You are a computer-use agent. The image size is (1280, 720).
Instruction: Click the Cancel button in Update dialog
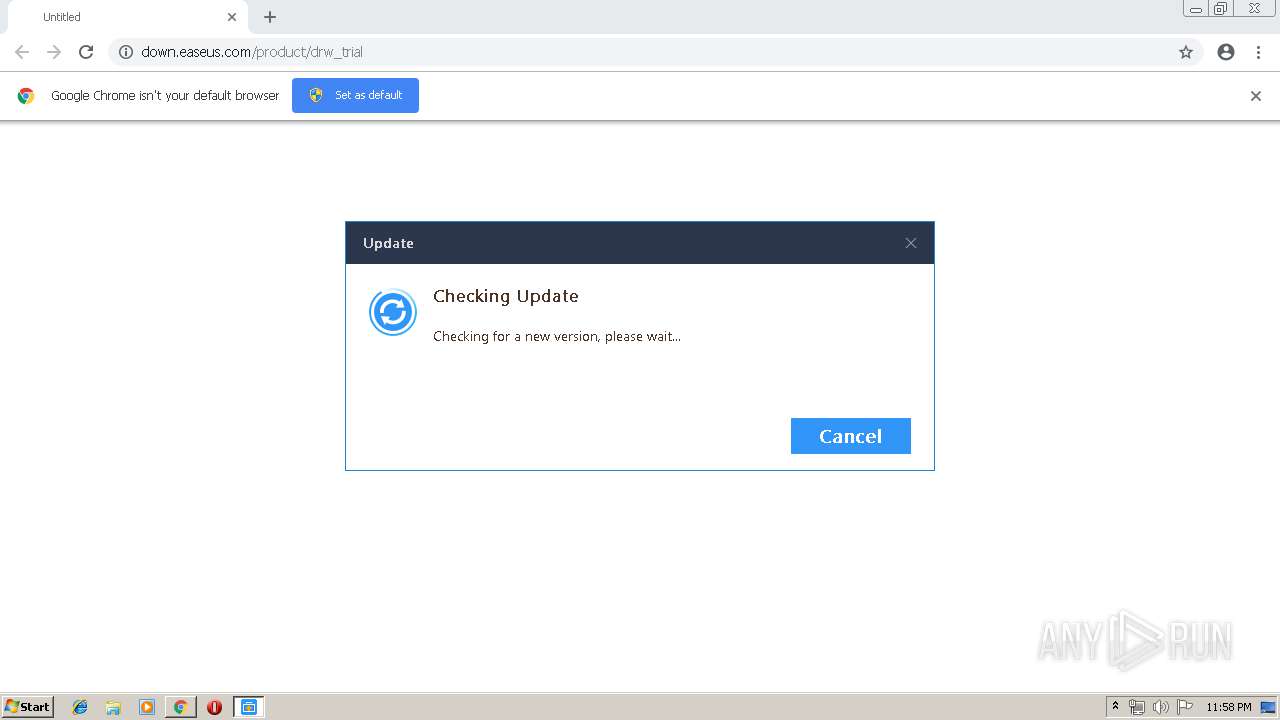click(850, 436)
